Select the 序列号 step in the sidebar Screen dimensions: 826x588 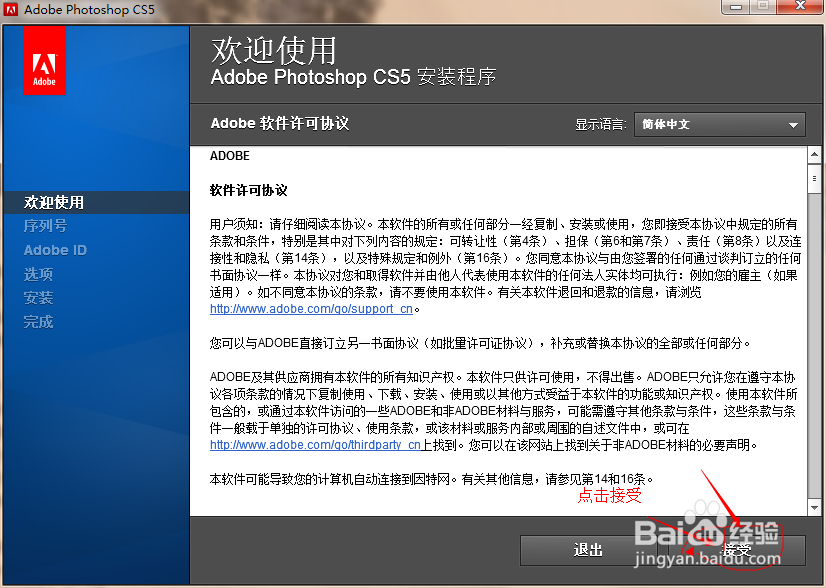point(45,226)
